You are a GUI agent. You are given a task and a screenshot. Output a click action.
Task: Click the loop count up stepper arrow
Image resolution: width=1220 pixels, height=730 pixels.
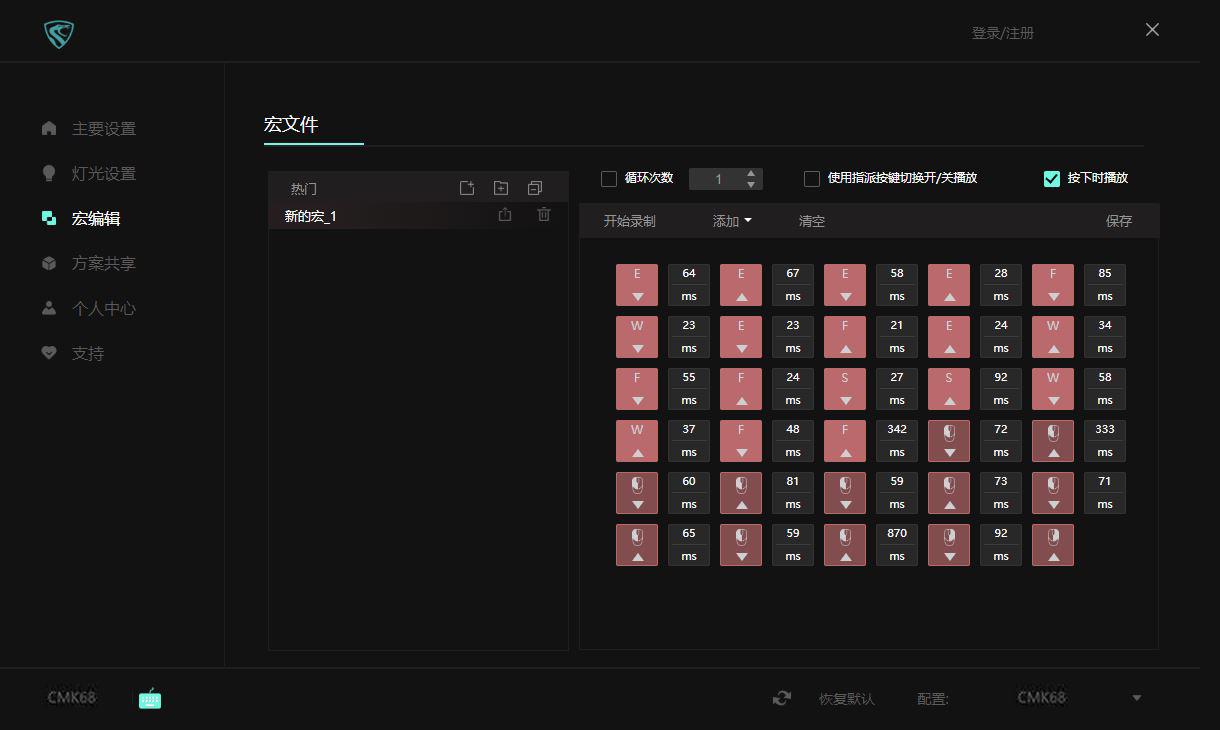pyautogui.click(x=750, y=173)
